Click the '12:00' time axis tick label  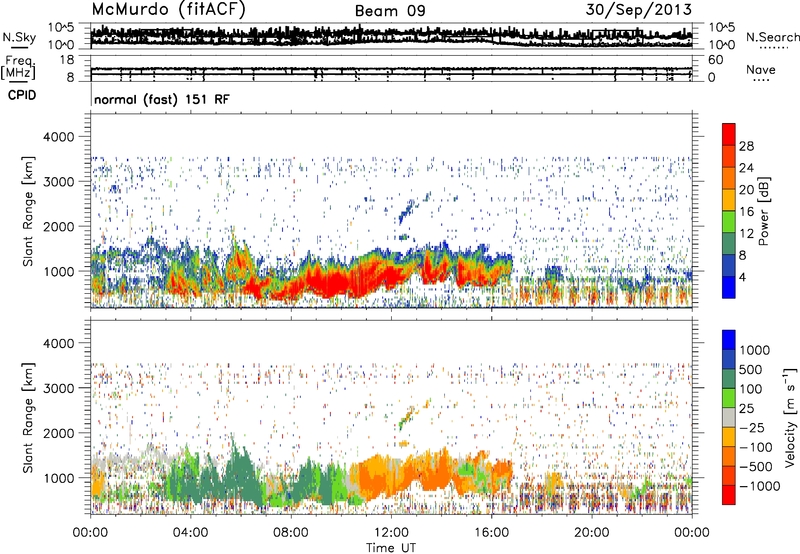pyautogui.click(x=391, y=533)
